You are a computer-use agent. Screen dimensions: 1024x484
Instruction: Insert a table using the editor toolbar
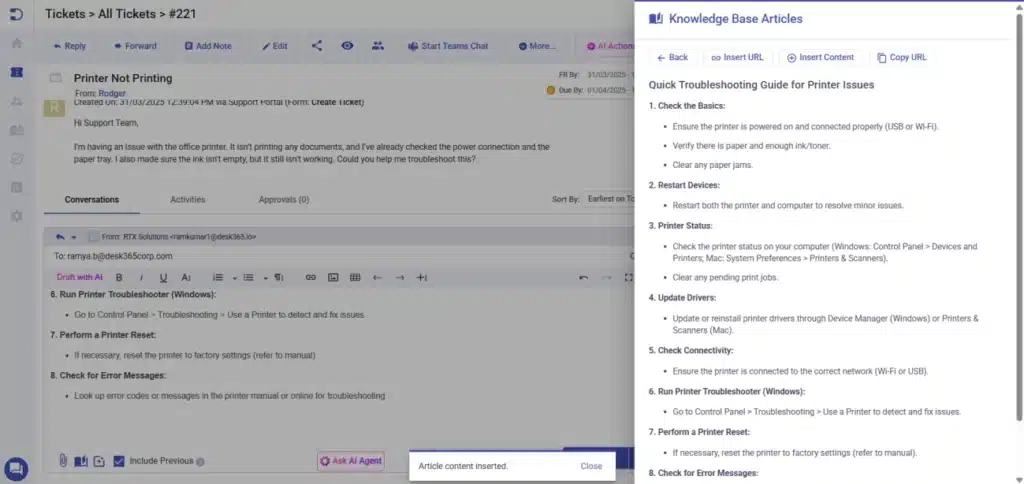[x=354, y=277]
